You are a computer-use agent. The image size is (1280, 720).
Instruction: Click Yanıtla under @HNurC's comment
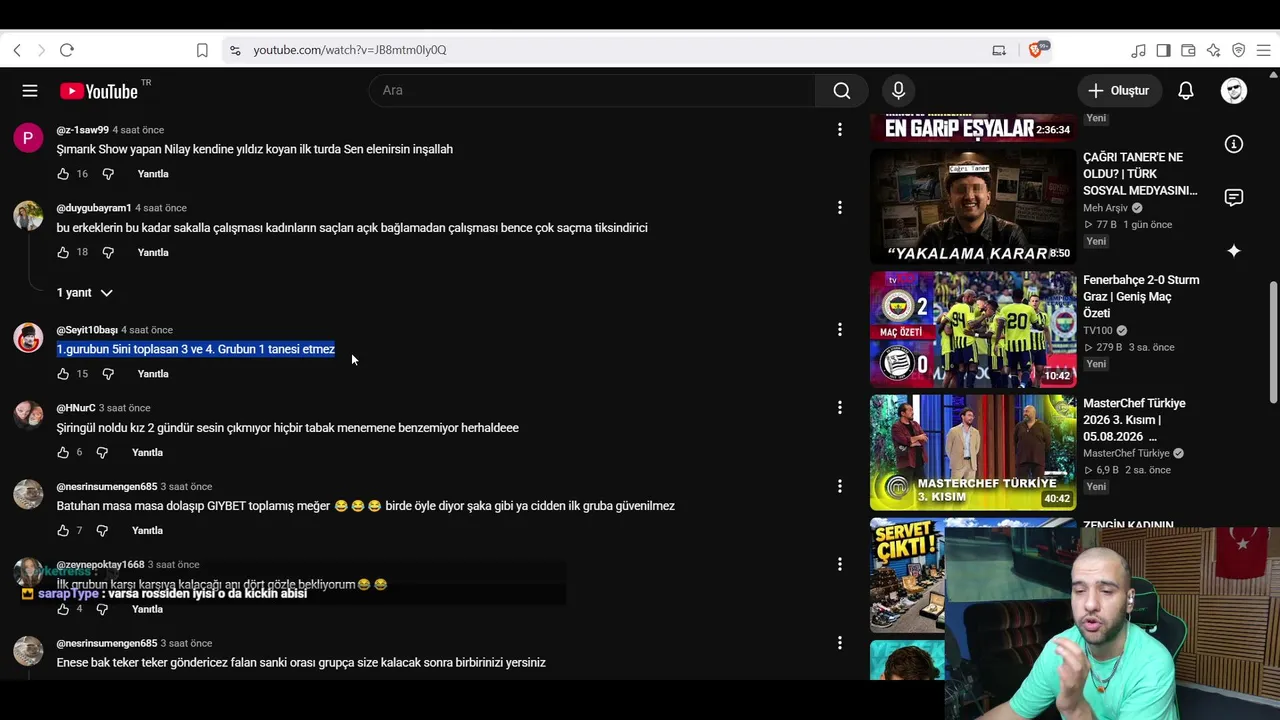point(147,453)
